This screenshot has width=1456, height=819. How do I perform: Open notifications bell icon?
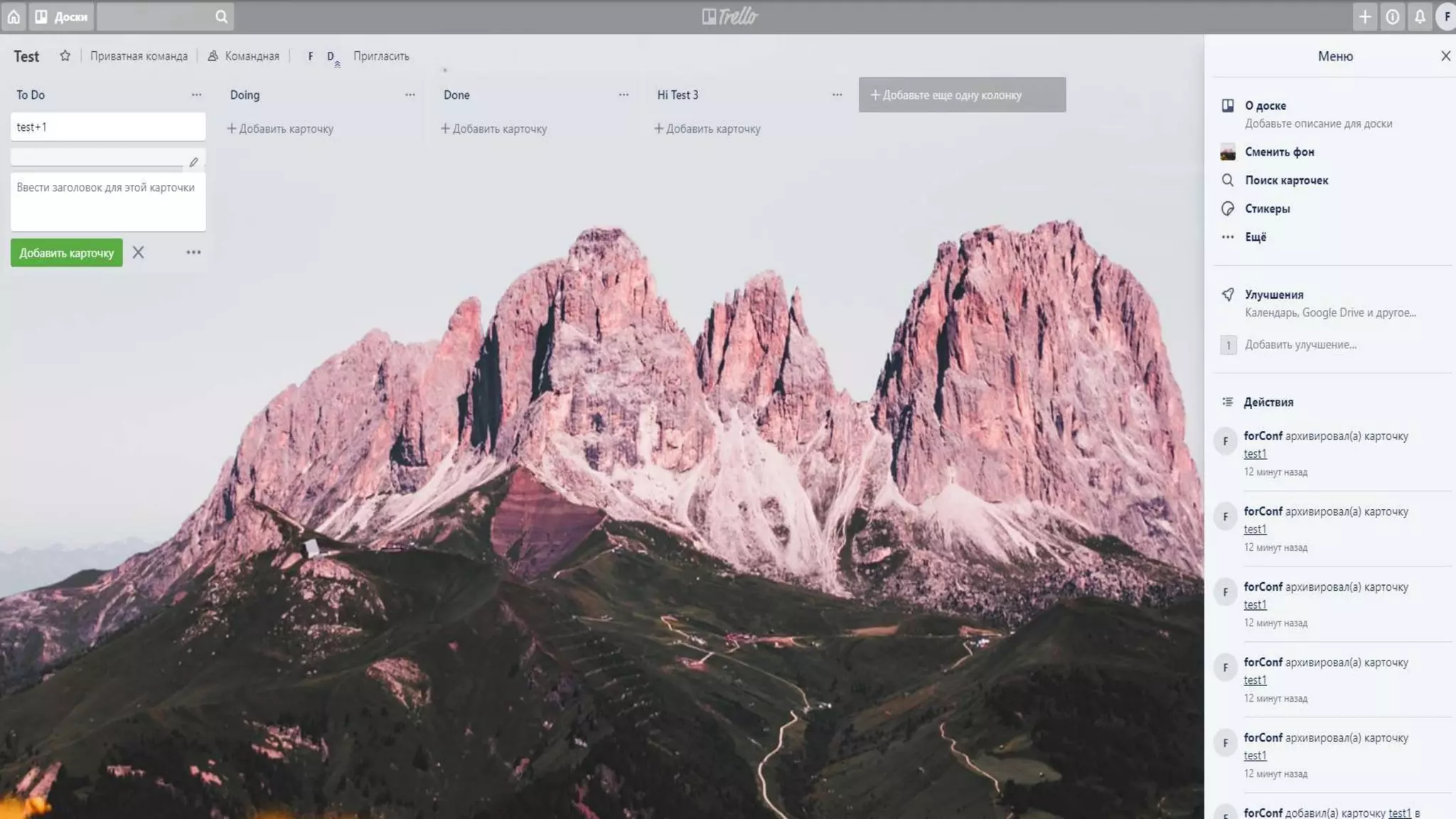coord(1420,16)
